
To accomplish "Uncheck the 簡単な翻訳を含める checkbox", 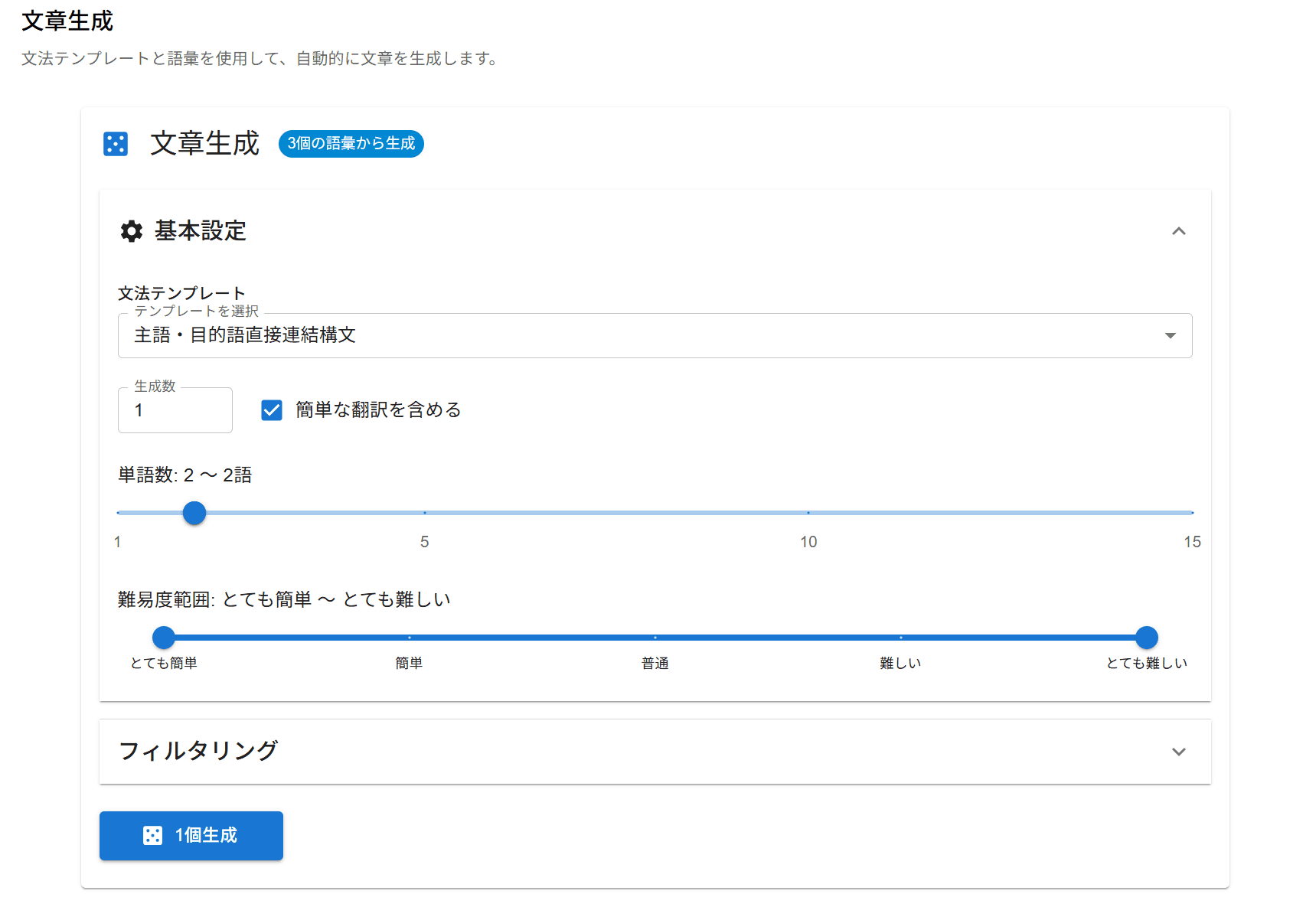I will 272,410.
